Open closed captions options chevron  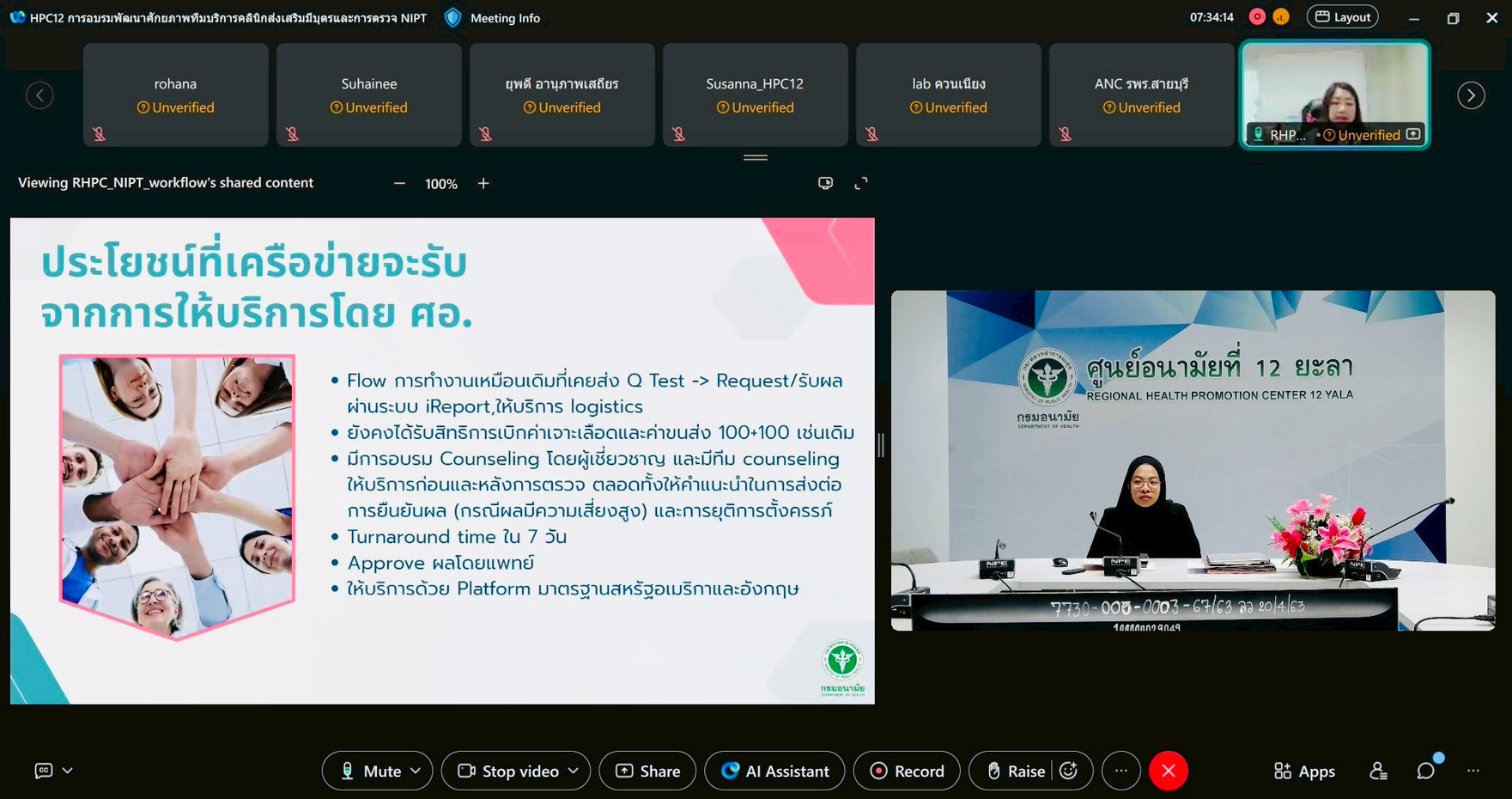coord(68,771)
